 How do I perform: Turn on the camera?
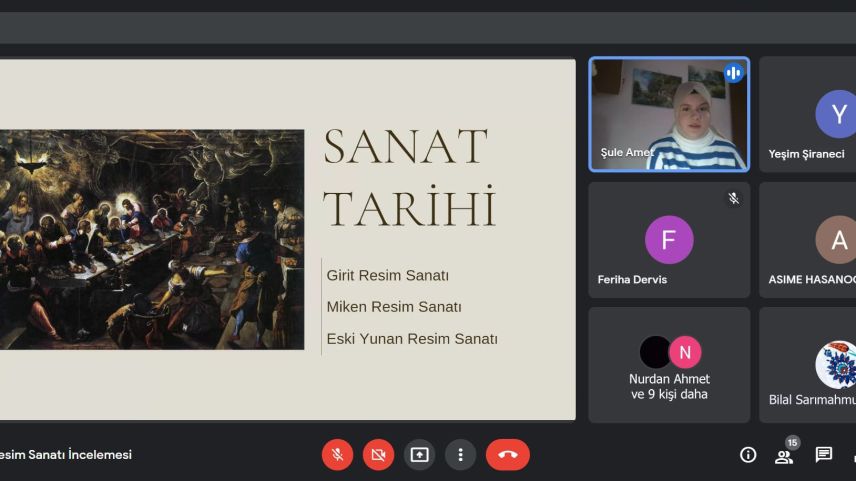(x=378, y=455)
